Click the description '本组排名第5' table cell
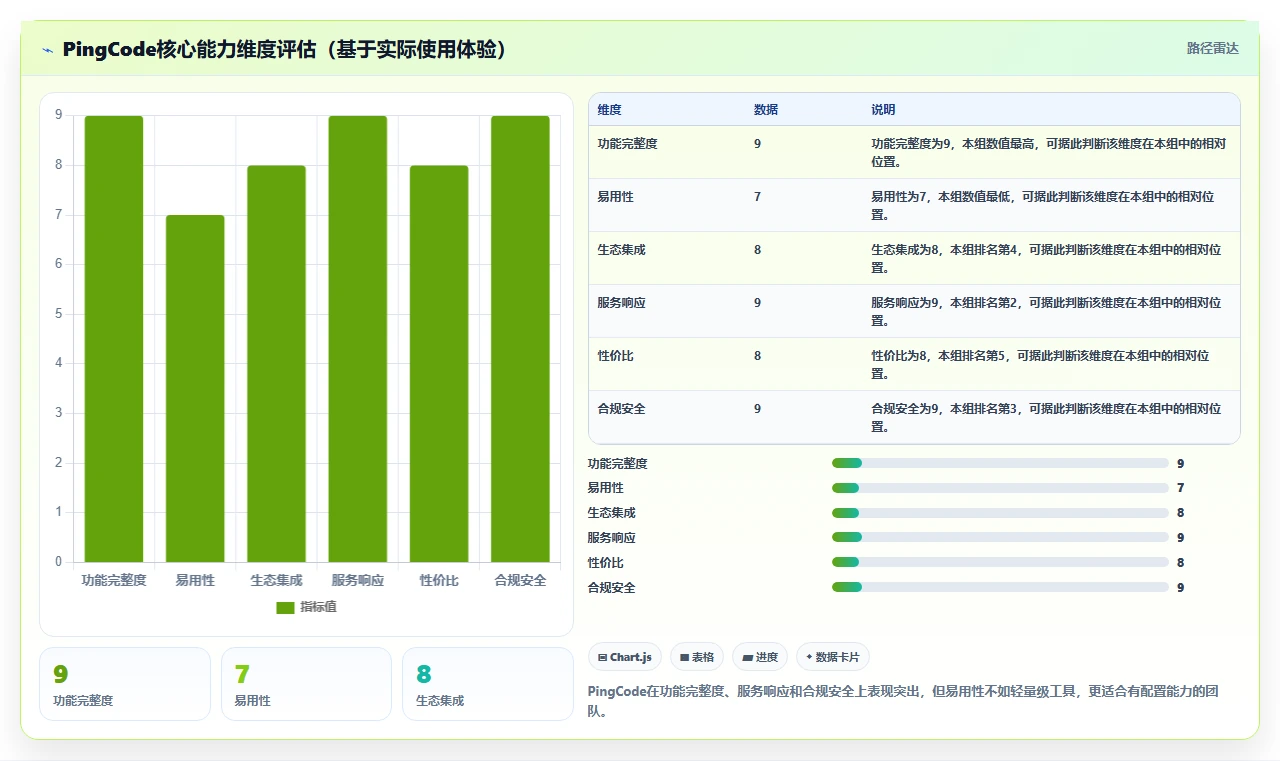The width and height of the screenshot is (1280, 761). (1051, 364)
